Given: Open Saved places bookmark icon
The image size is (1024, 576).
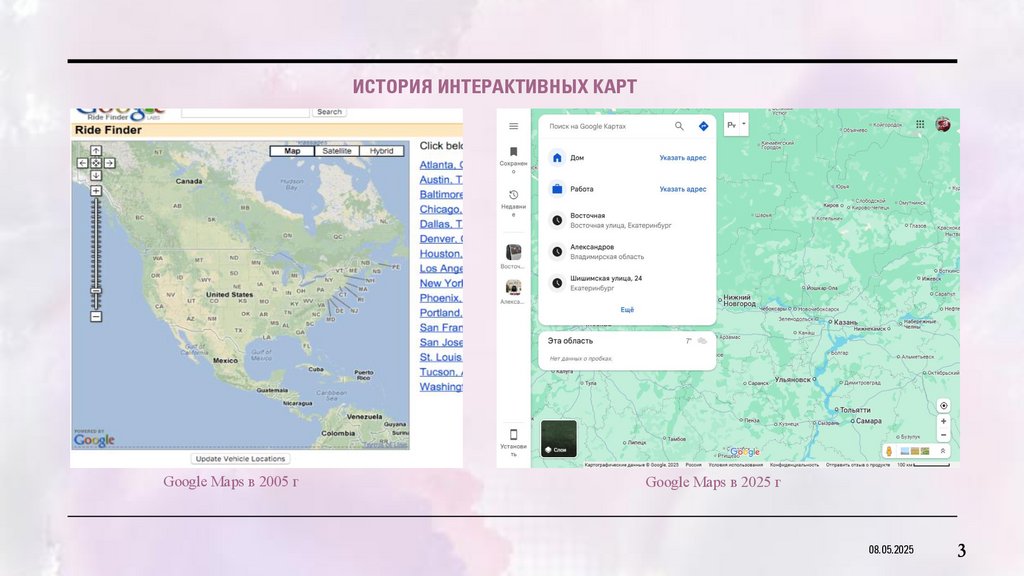Looking at the screenshot, I should pos(513,152).
